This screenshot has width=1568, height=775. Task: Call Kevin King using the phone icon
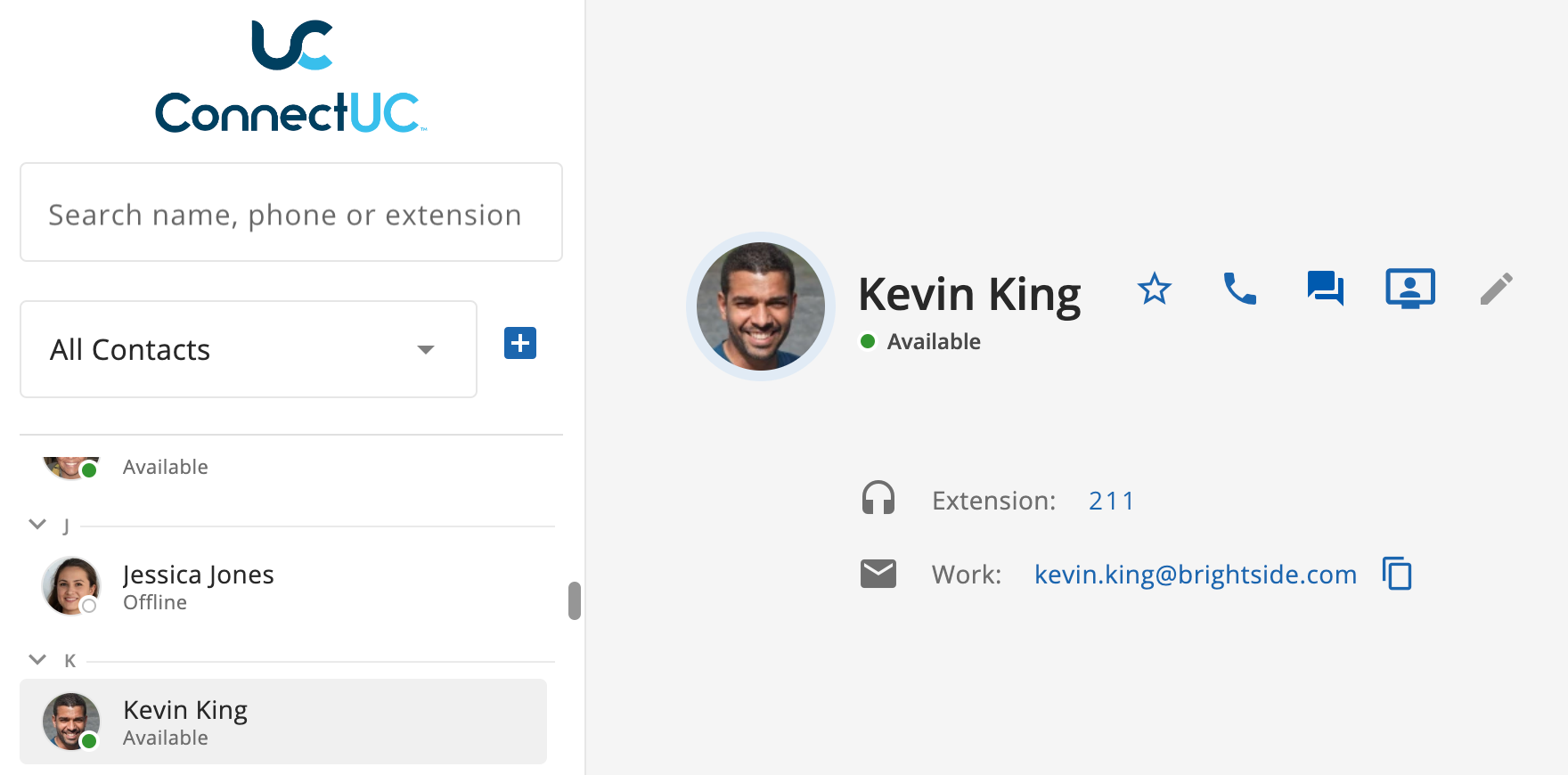point(1239,289)
